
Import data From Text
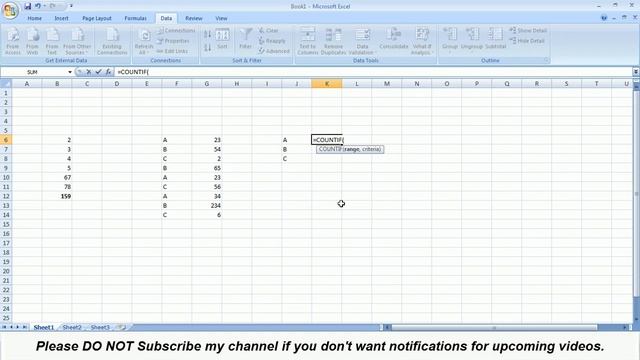coord(52,41)
